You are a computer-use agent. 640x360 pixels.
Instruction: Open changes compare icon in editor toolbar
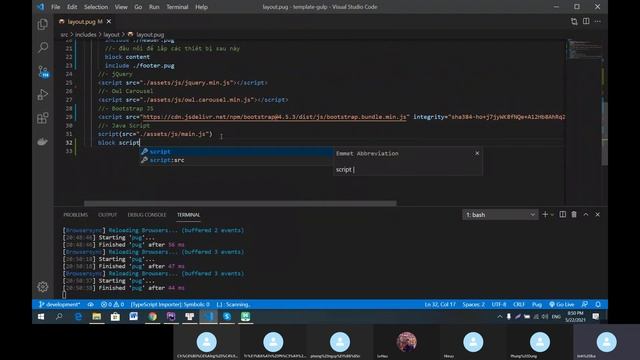click(574, 21)
